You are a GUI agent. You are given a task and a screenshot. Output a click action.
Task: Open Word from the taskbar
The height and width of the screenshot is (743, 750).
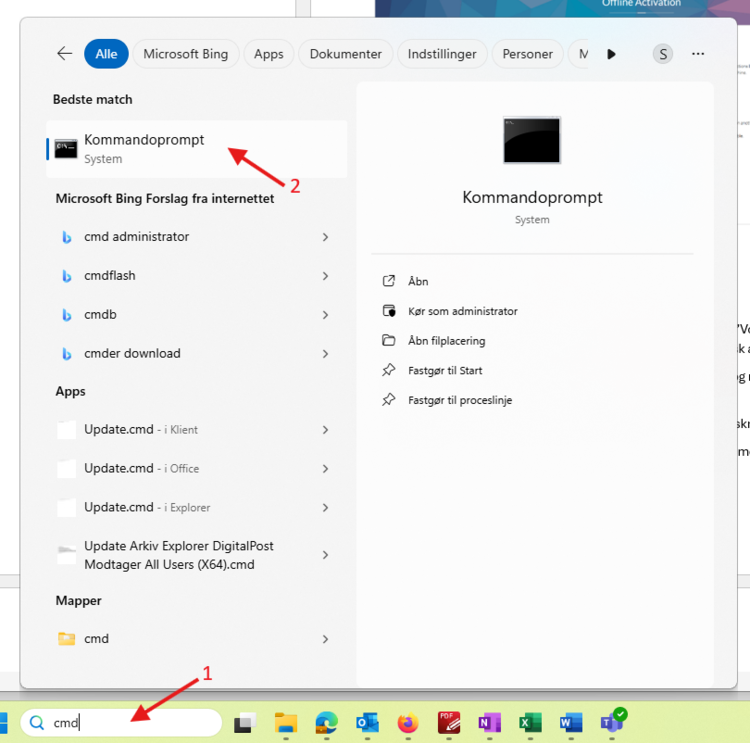tap(571, 723)
